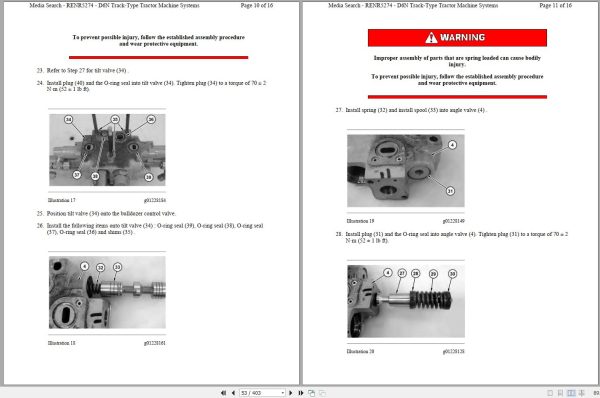Switch to continuous page layout
The height and width of the screenshot is (398, 600).
click(x=560, y=393)
